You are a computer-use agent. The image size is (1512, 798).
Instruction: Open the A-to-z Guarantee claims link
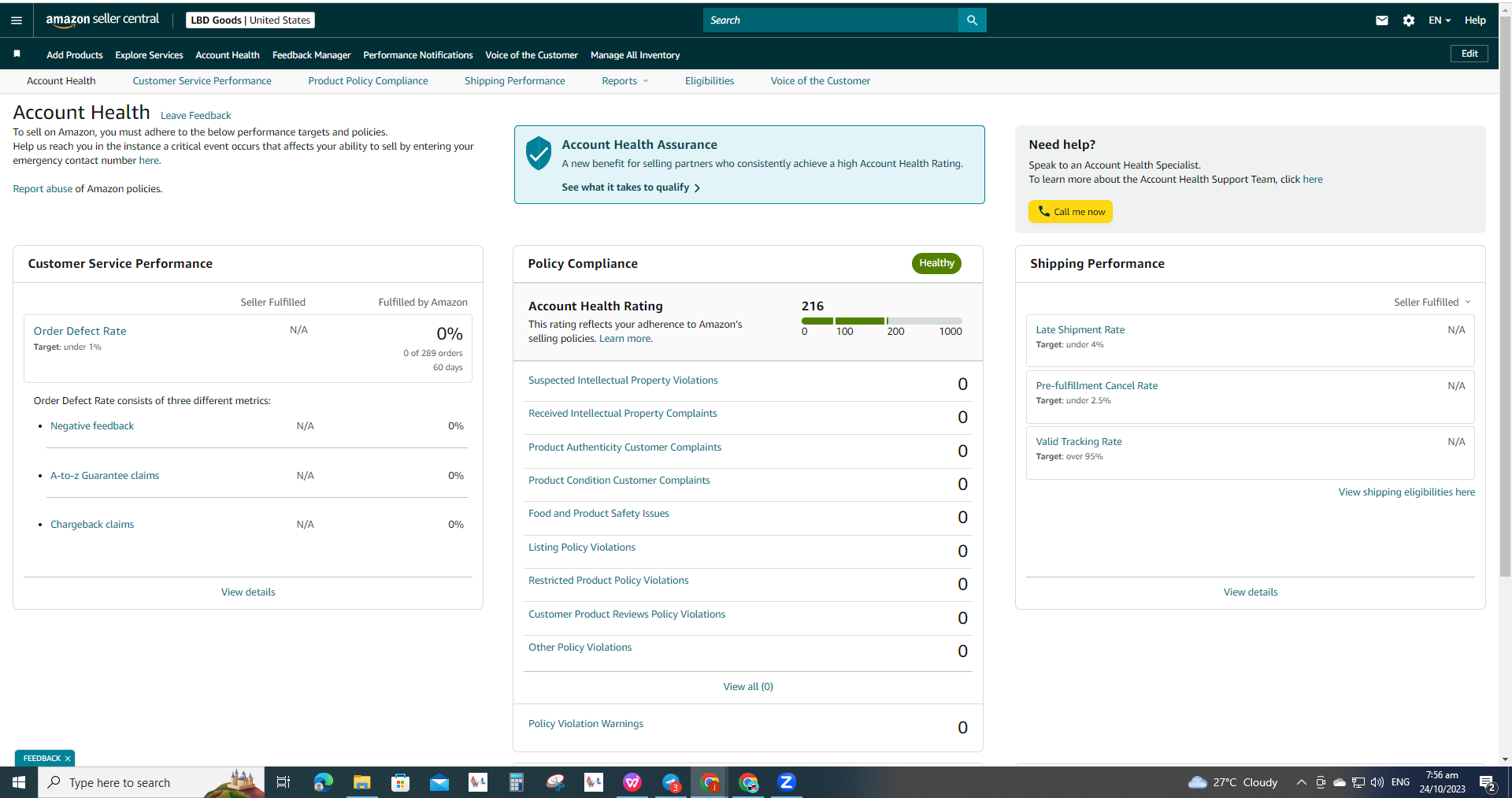pyautogui.click(x=105, y=476)
